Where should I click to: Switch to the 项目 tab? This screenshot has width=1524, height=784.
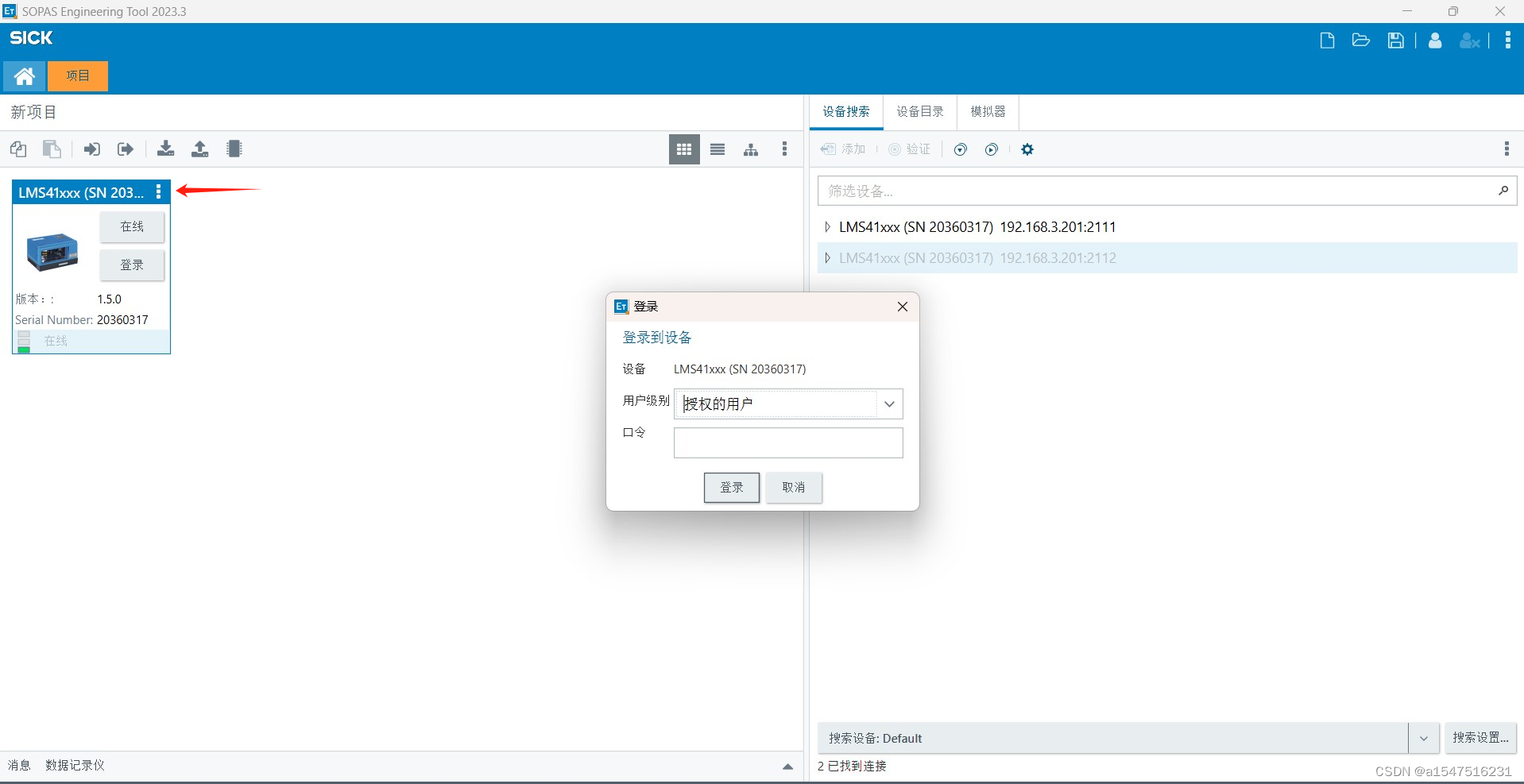[x=78, y=76]
